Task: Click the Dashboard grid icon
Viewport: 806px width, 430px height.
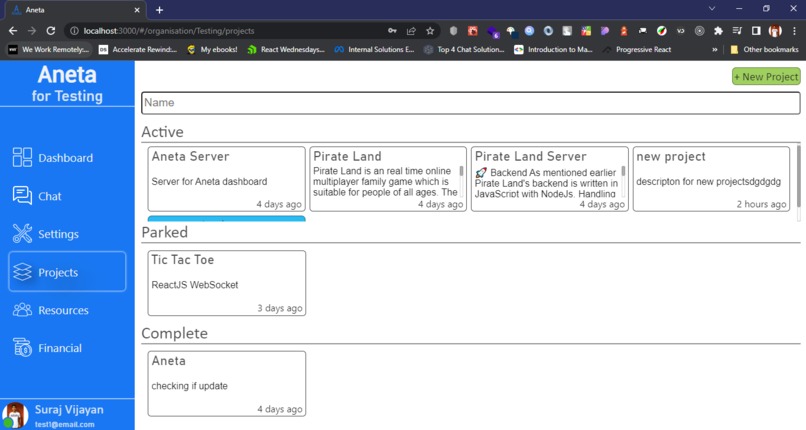Action: [x=22, y=157]
